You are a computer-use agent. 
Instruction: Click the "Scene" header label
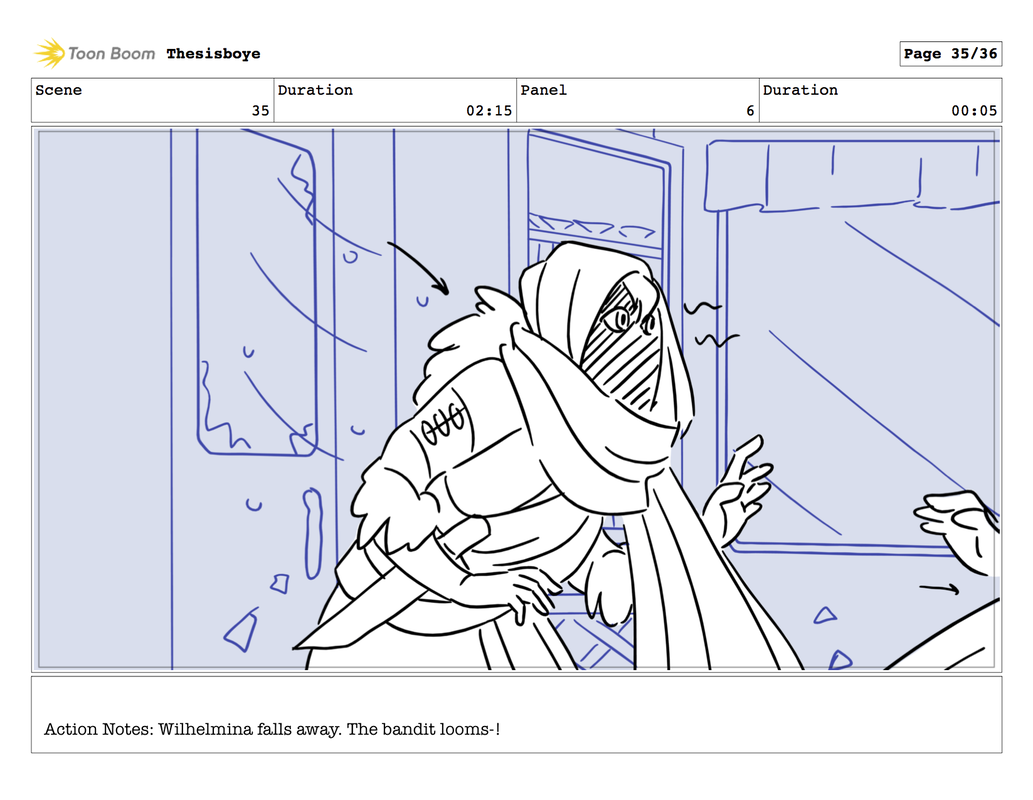click(x=59, y=90)
